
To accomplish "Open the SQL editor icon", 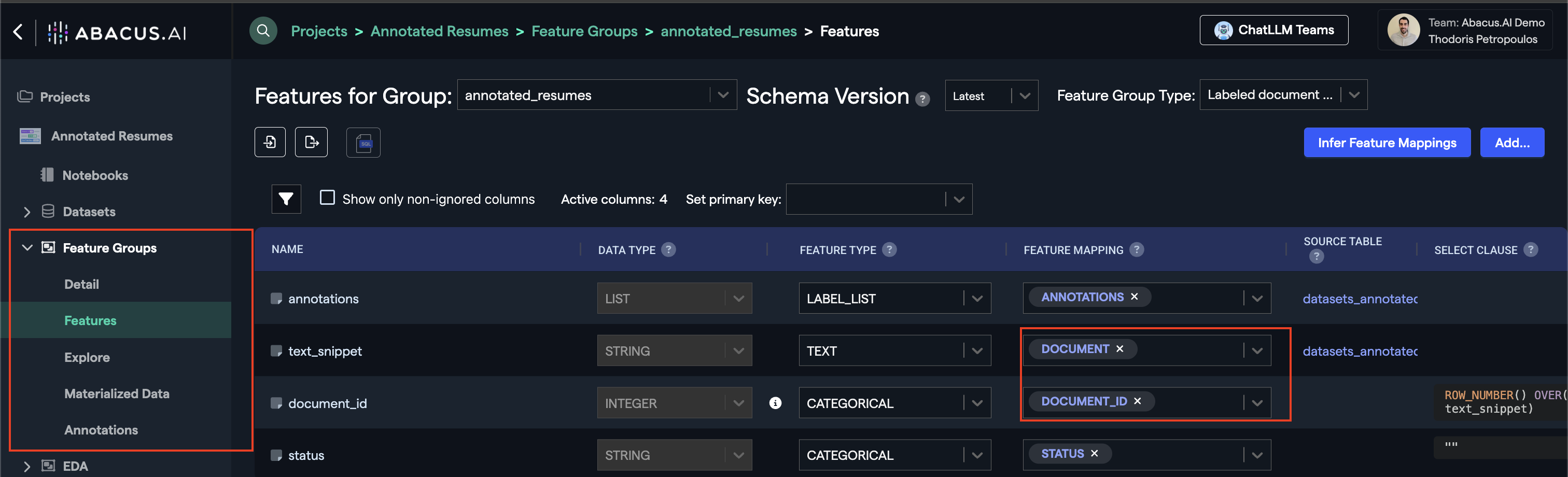I will tap(363, 143).
